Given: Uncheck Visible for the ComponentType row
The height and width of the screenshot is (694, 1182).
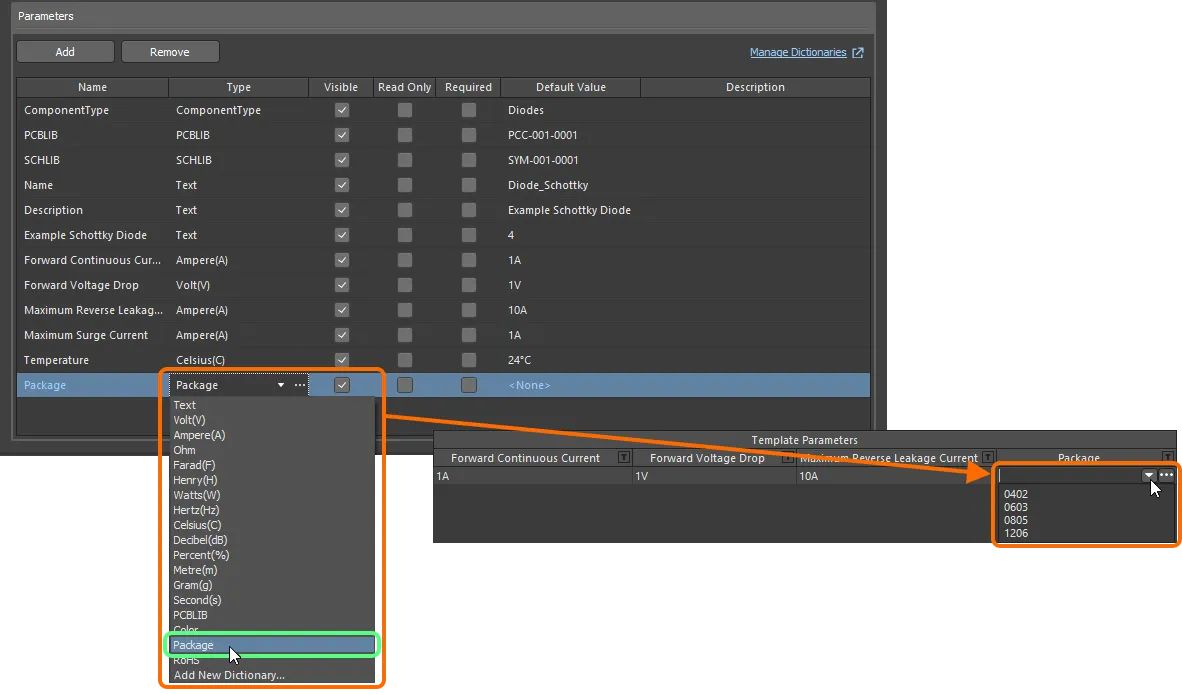Looking at the screenshot, I should (x=341, y=110).
